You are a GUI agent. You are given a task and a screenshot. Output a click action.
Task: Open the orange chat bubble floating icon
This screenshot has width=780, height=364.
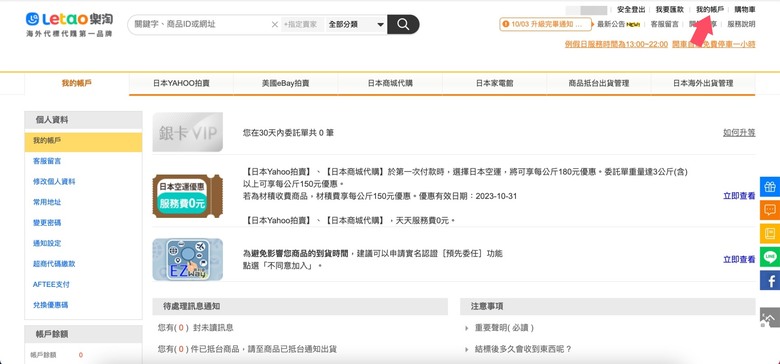click(770, 210)
